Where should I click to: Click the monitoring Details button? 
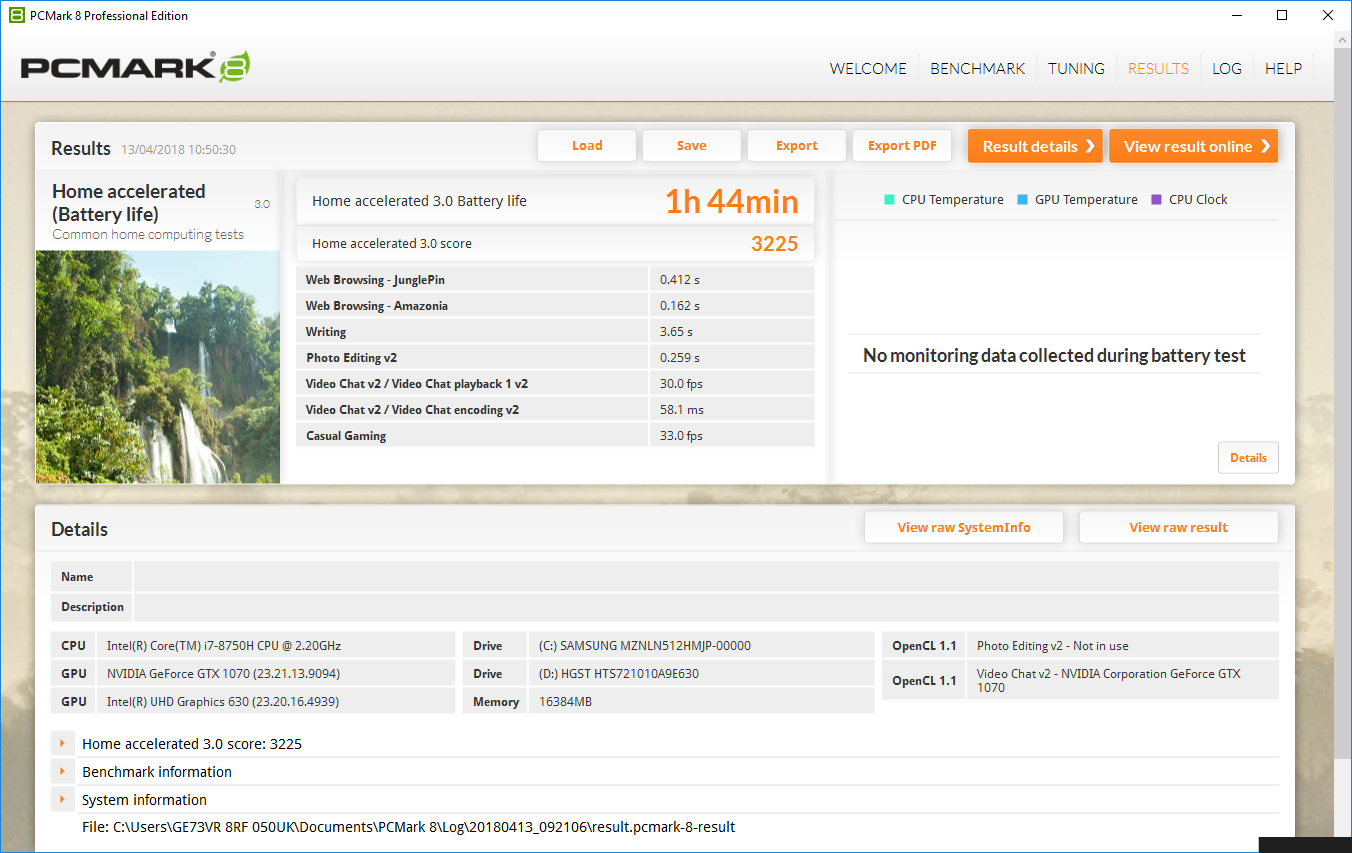[1248, 458]
